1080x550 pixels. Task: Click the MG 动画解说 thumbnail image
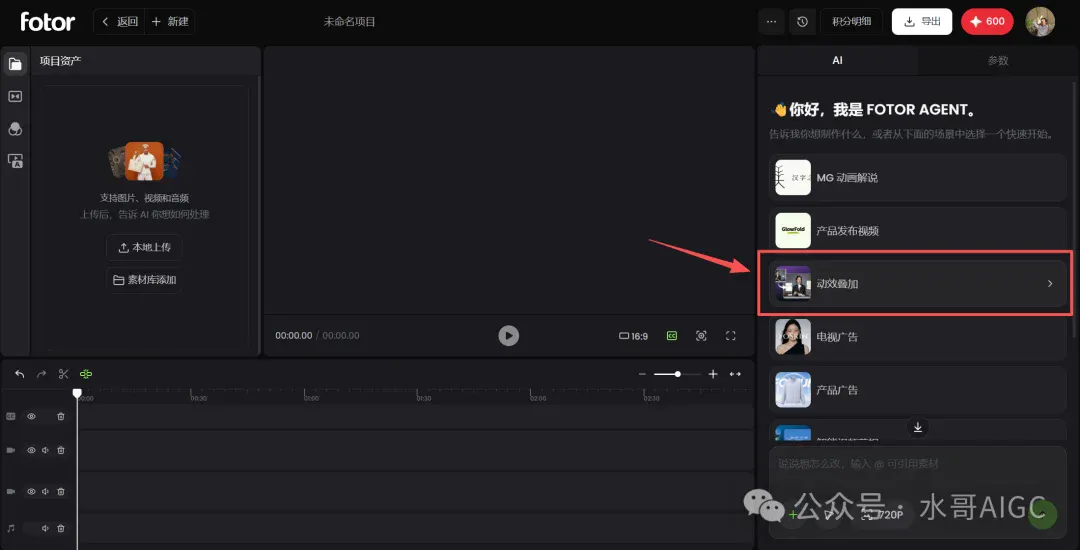[x=793, y=178]
